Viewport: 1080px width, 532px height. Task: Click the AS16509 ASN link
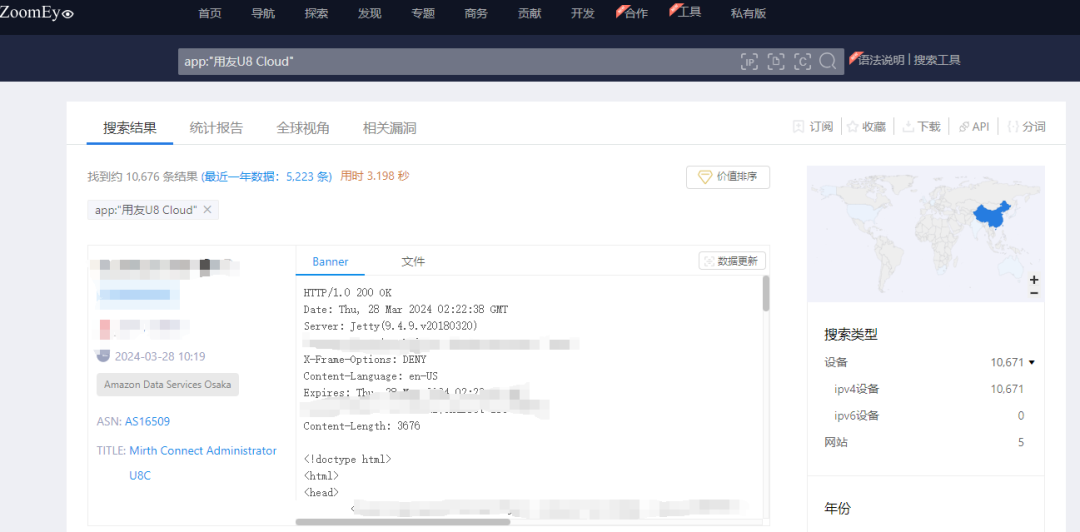[147, 421]
